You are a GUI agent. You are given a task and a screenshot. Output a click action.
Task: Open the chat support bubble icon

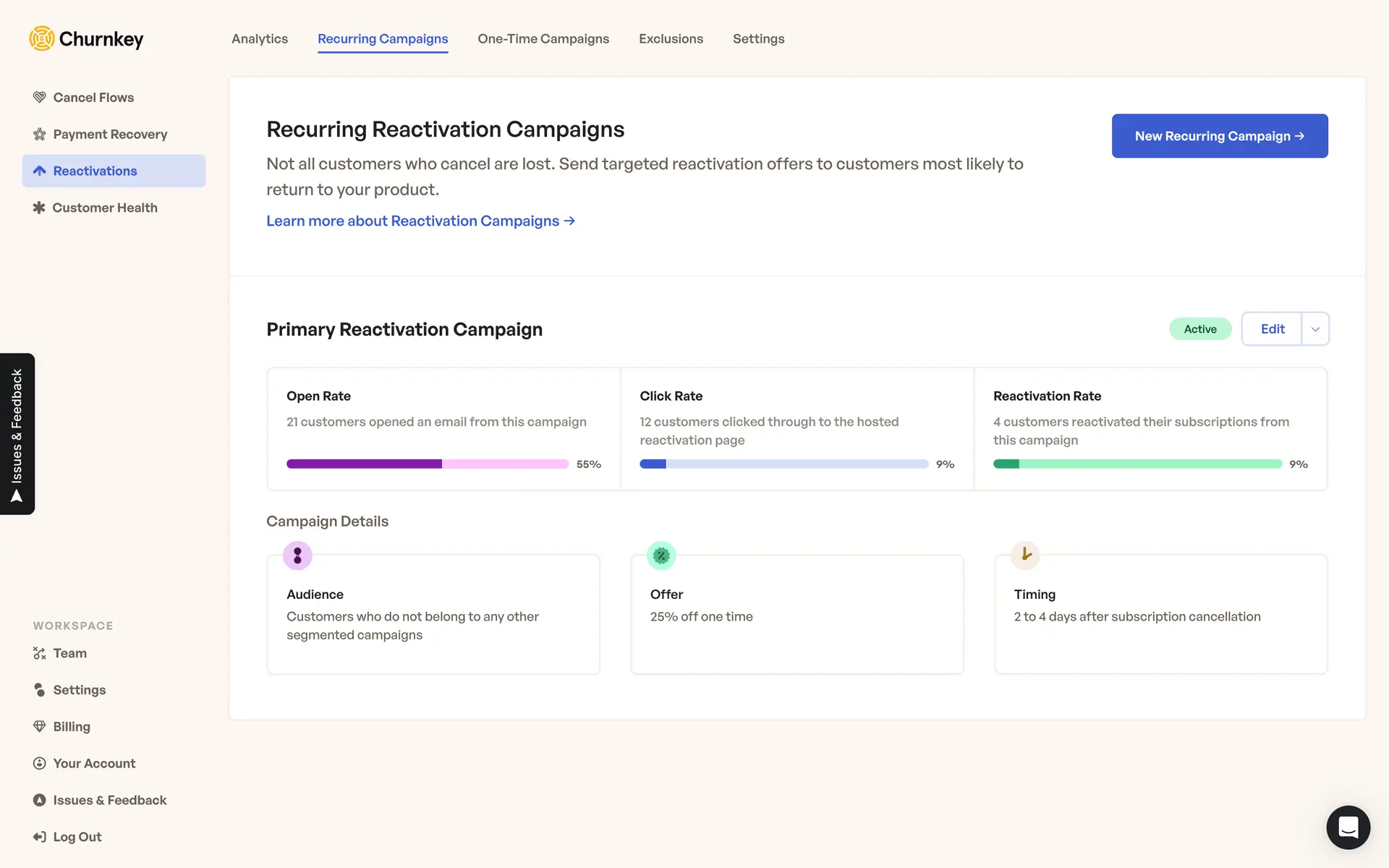click(x=1348, y=827)
